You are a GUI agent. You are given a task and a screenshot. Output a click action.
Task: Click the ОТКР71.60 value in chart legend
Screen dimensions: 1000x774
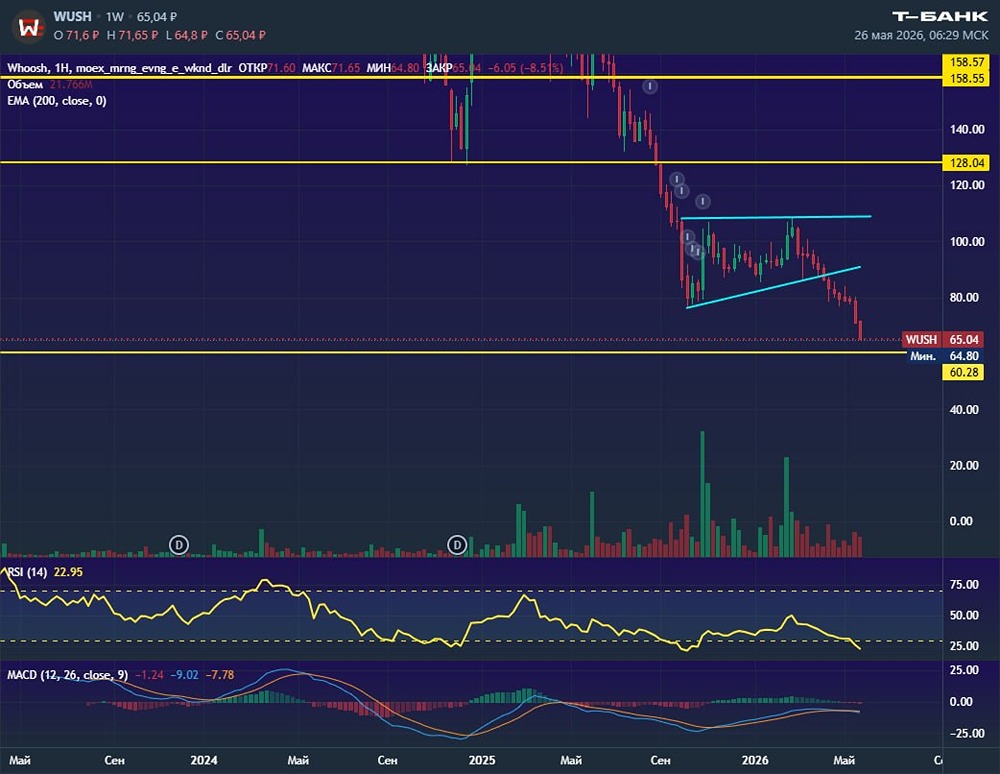coord(267,68)
